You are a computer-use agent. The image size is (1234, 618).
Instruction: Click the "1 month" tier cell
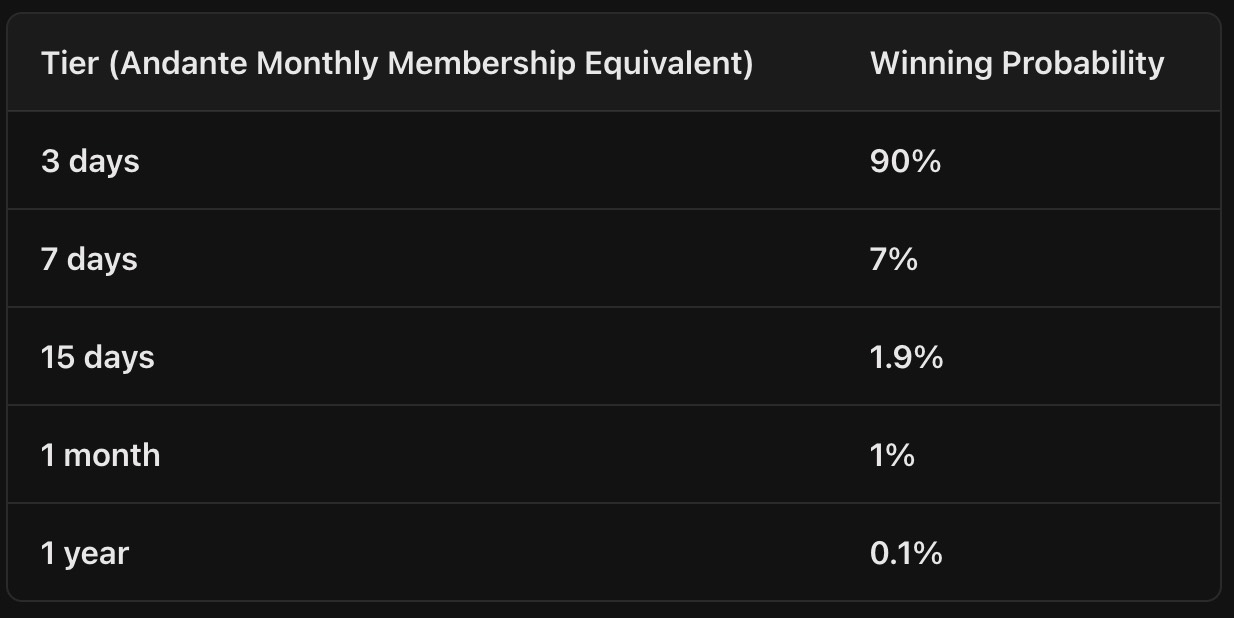pyautogui.click(x=100, y=455)
